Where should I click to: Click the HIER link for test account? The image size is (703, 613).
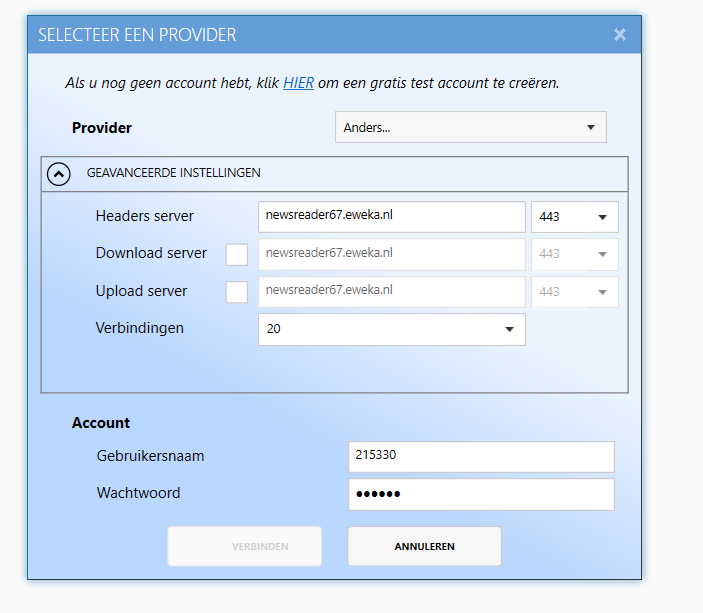[298, 83]
